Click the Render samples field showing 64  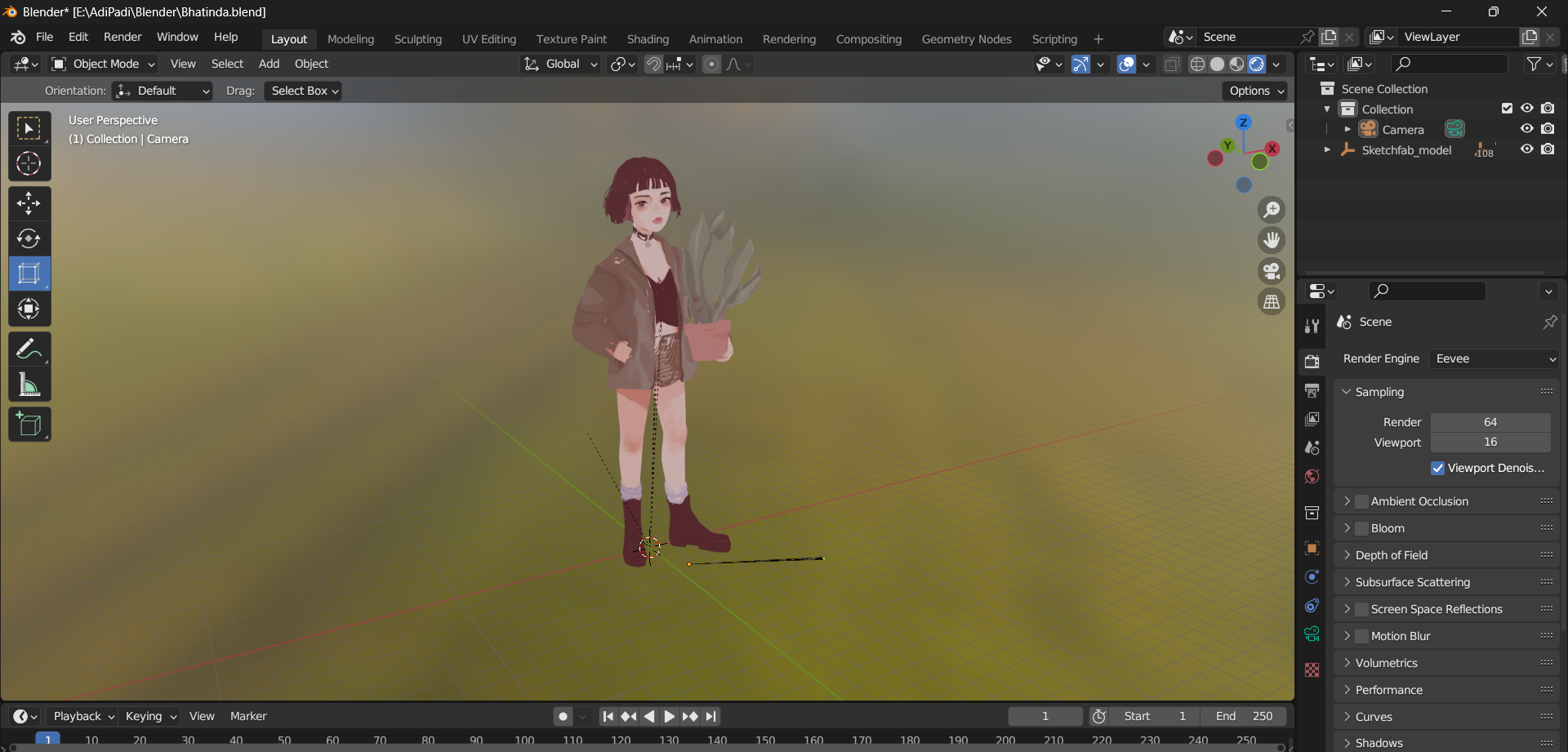tap(1490, 422)
